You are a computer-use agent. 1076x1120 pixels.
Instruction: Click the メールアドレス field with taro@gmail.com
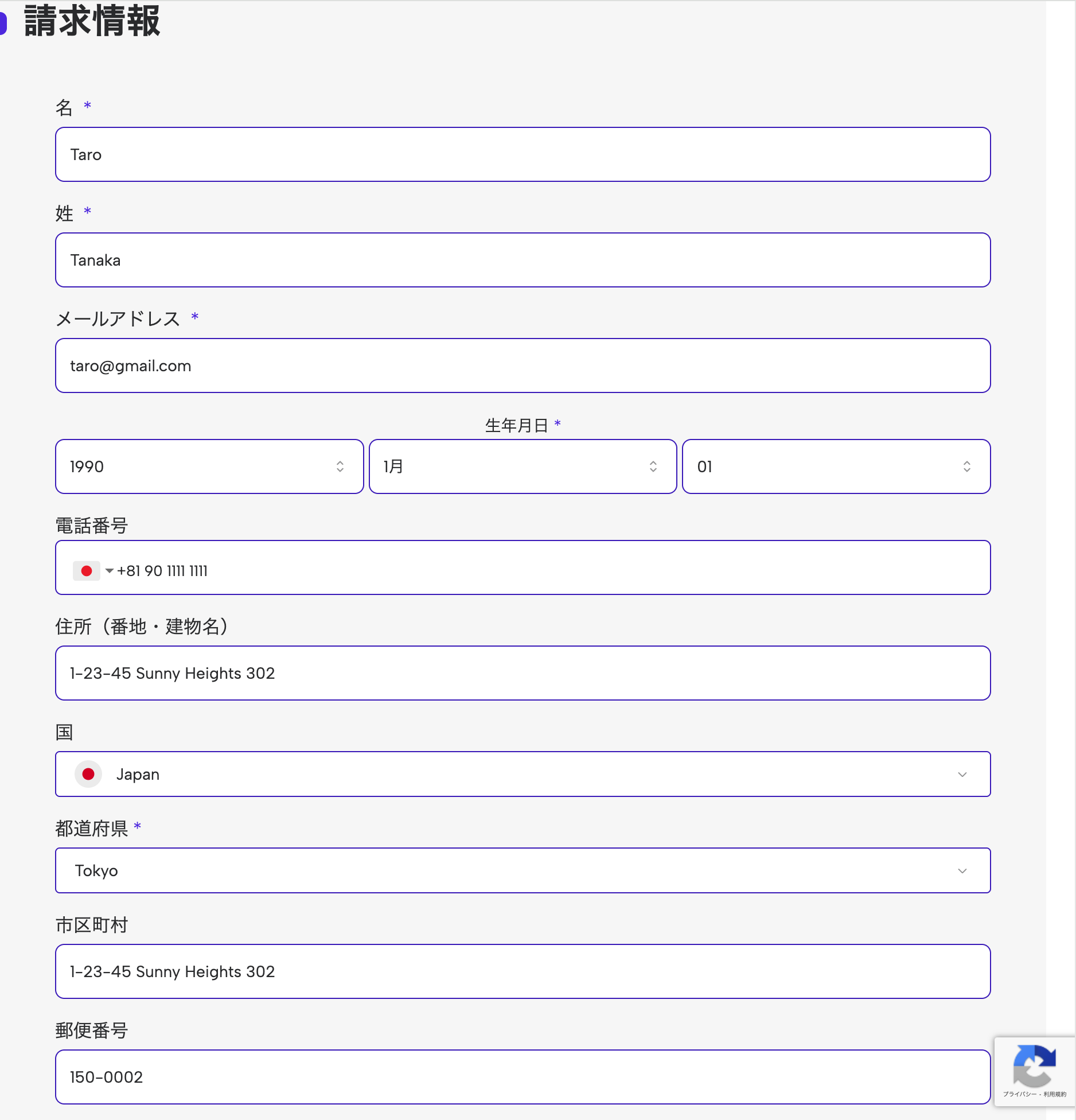point(523,365)
